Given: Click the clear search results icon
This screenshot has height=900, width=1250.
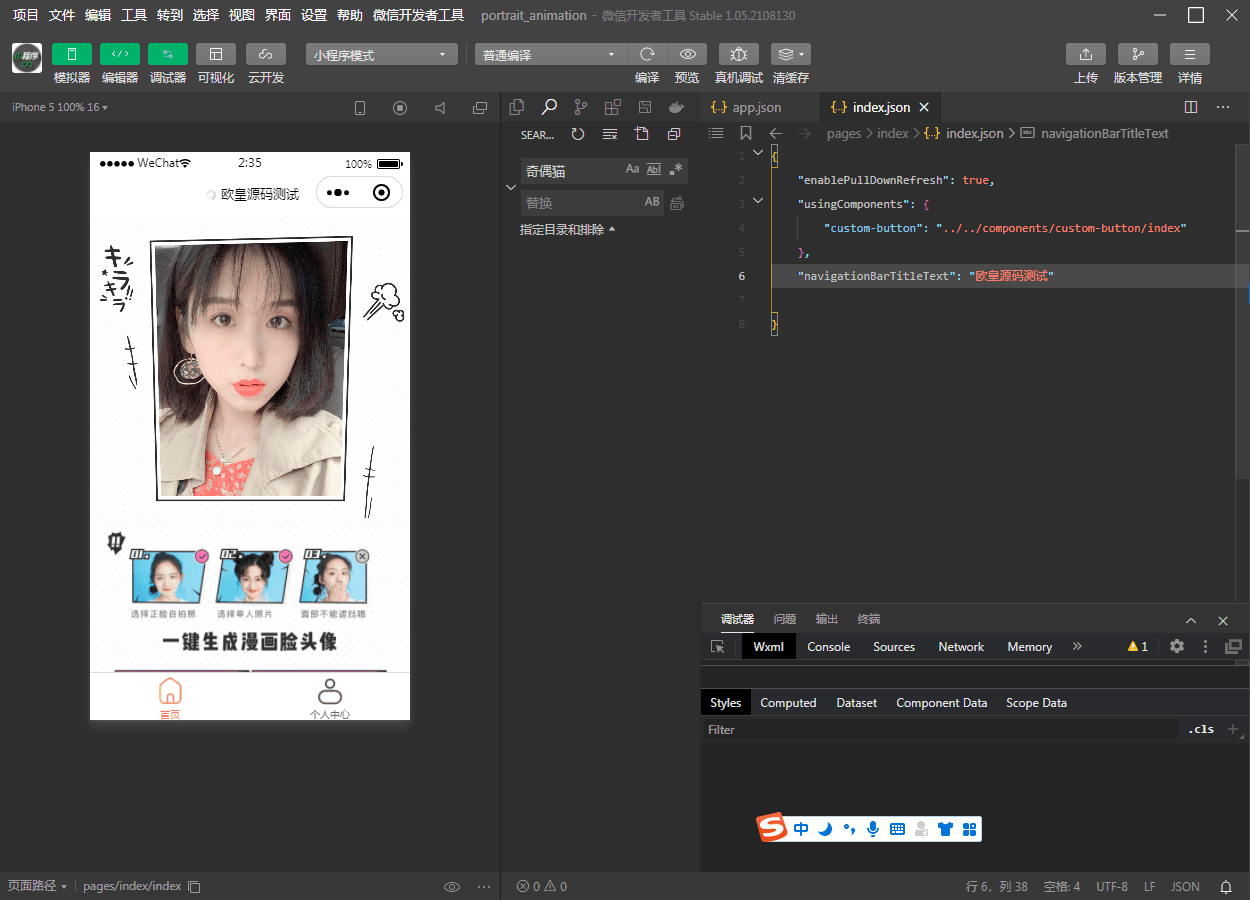Looking at the screenshot, I should [610, 134].
